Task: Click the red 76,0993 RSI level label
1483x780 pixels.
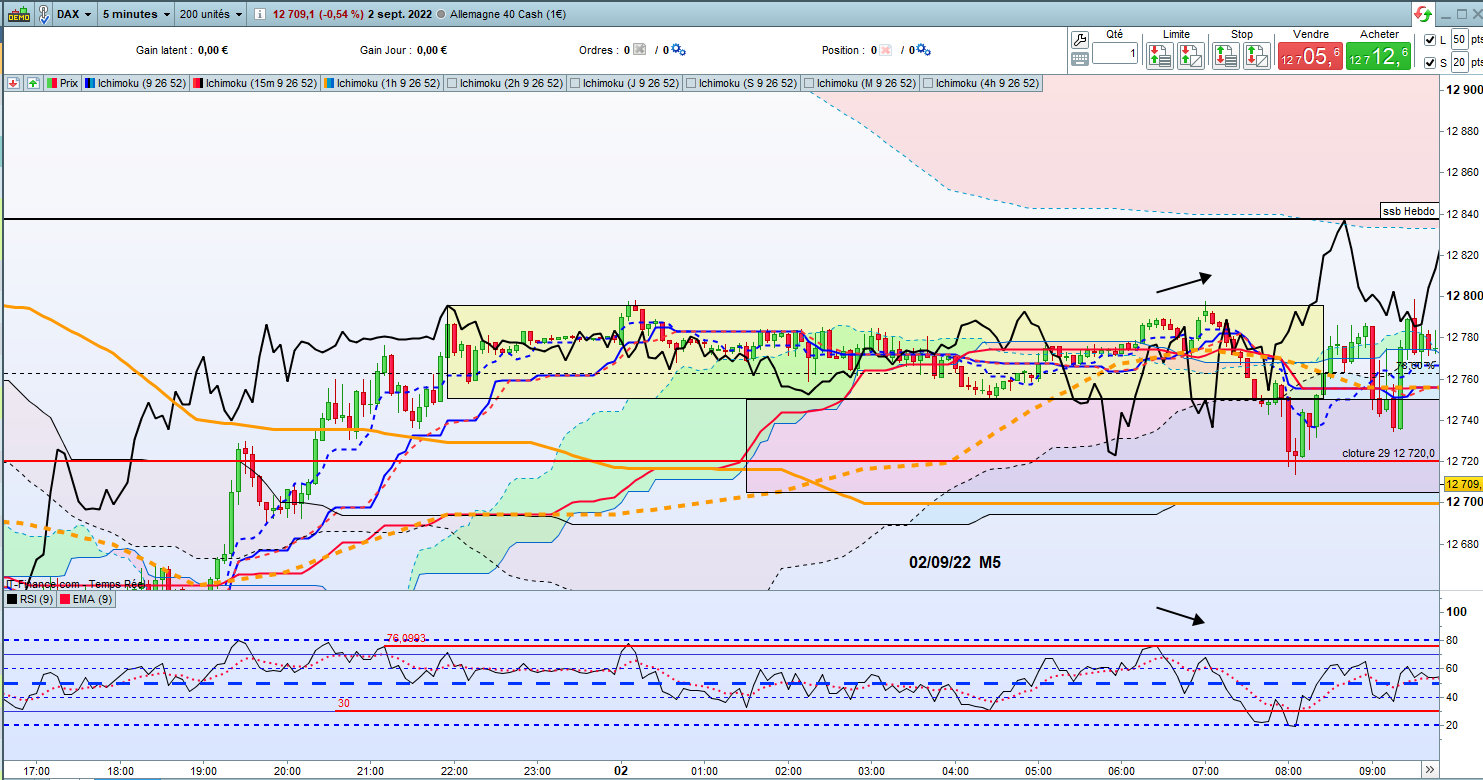Action: (x=408, y=637)
